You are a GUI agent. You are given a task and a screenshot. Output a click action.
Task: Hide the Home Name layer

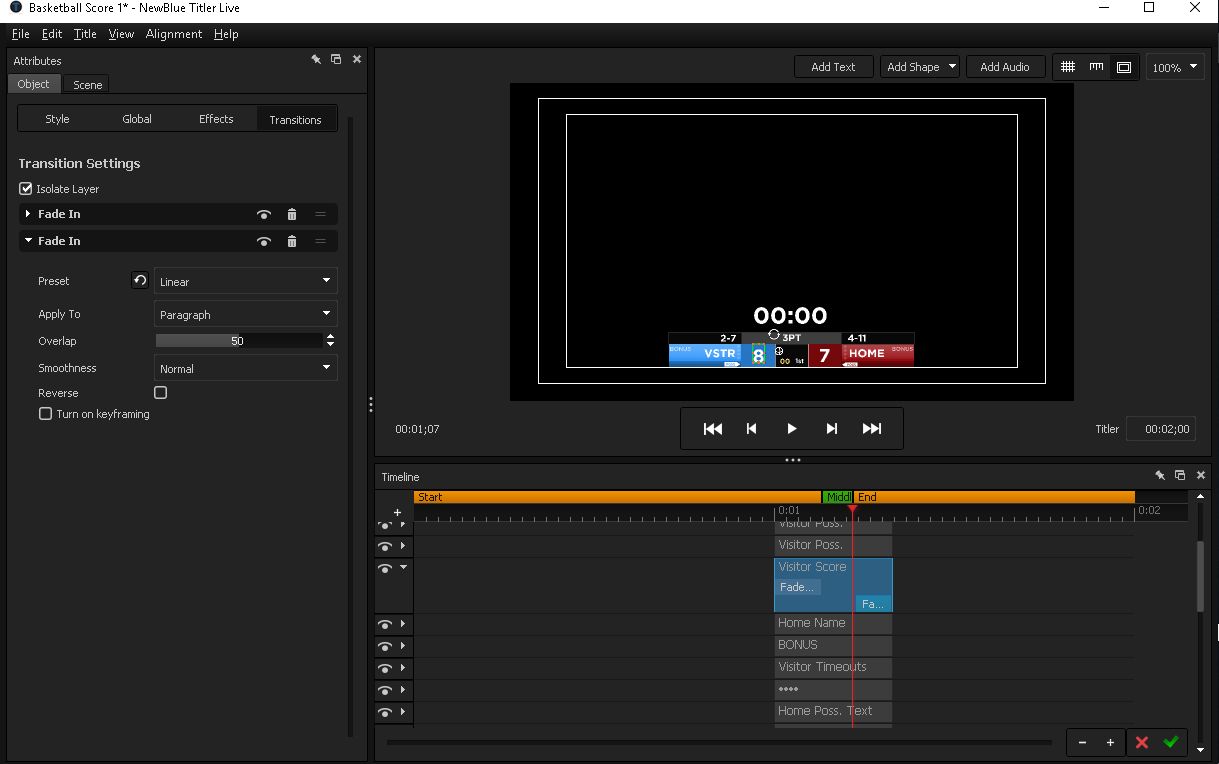(384, 624)
